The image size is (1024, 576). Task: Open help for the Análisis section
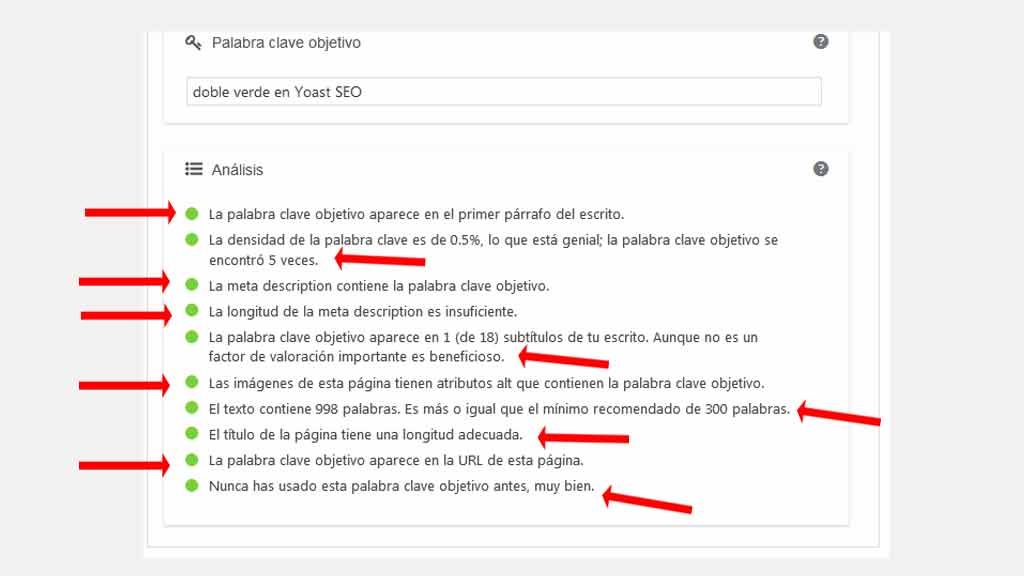click(x=821, y=169)
